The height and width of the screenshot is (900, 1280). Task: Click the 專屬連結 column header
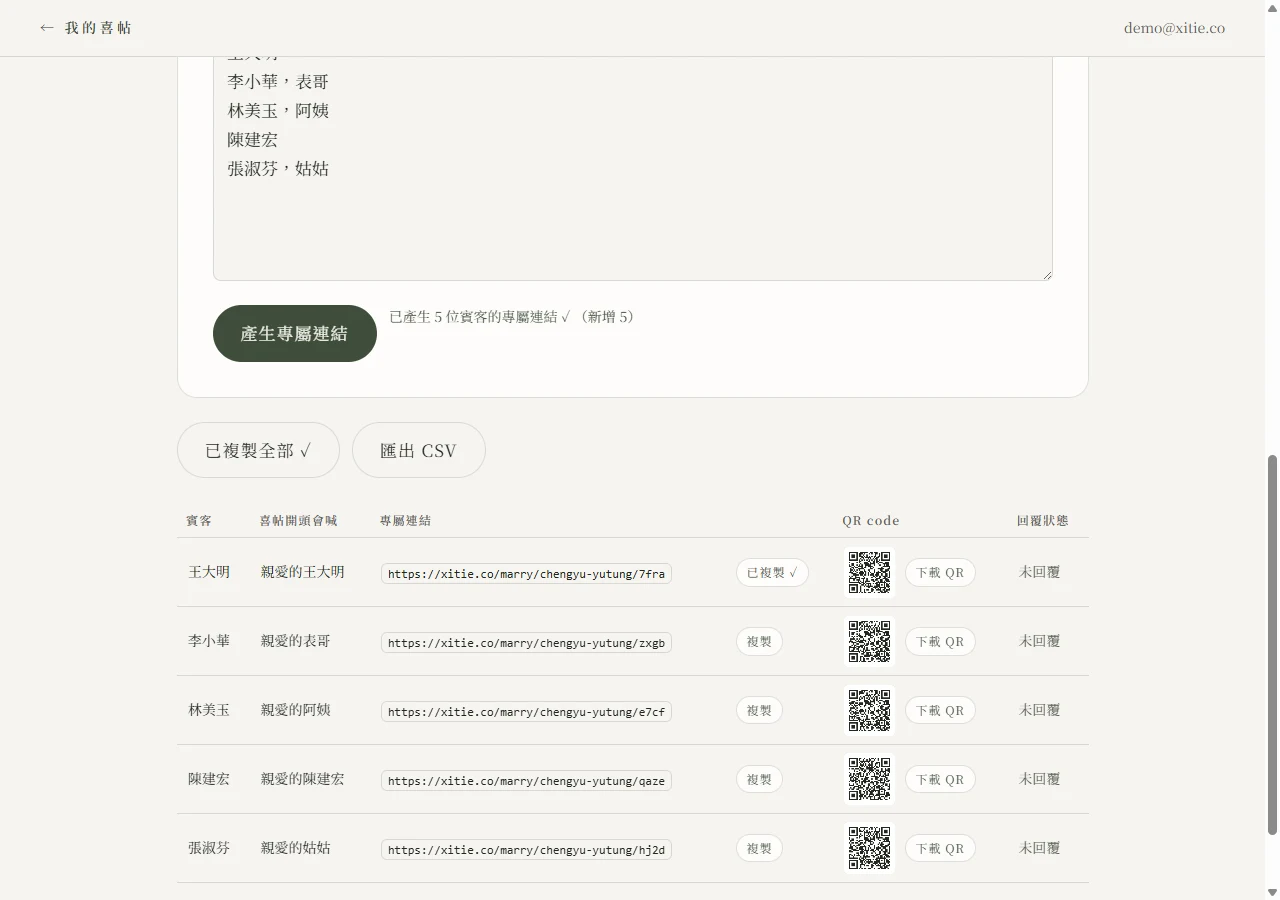click(405, 521)
